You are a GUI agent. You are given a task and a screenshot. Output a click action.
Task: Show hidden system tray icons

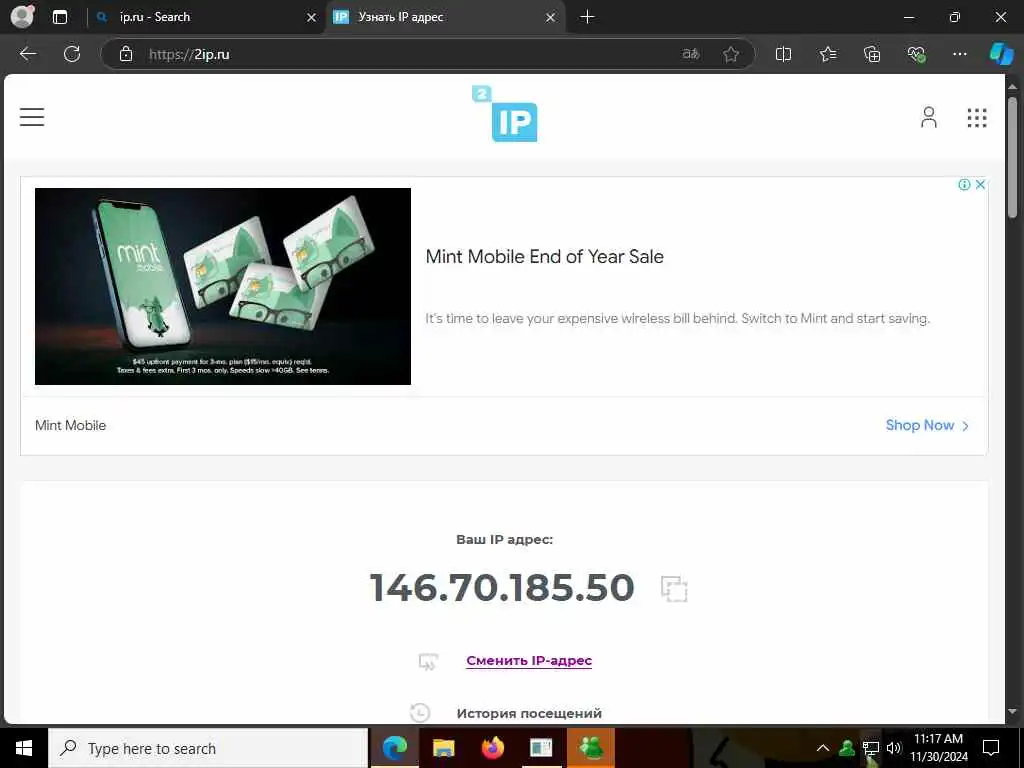pos(823,748)
